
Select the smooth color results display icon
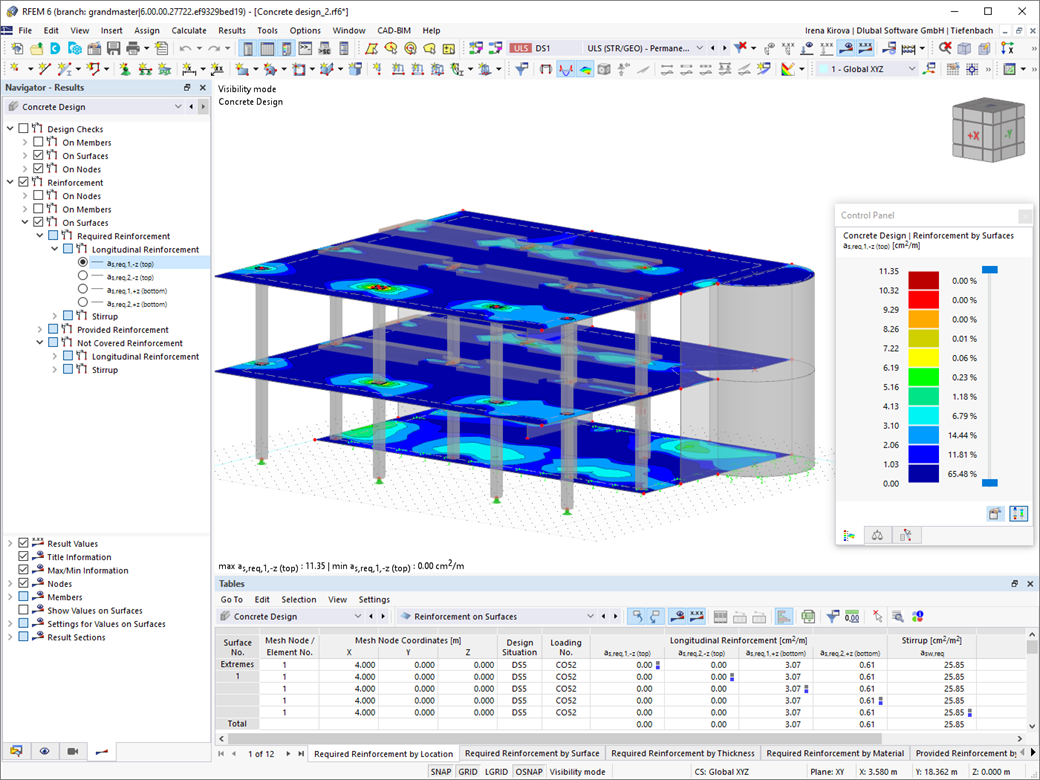584,68
